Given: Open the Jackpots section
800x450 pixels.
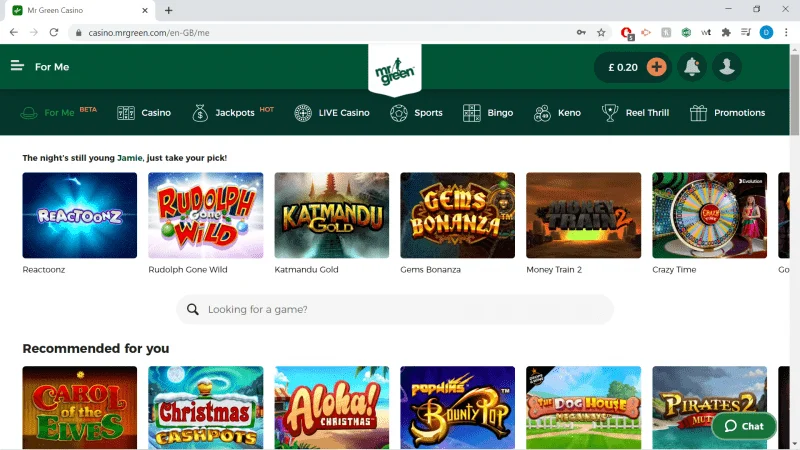Looking at the screenshot, I should (x=235, y=113).
